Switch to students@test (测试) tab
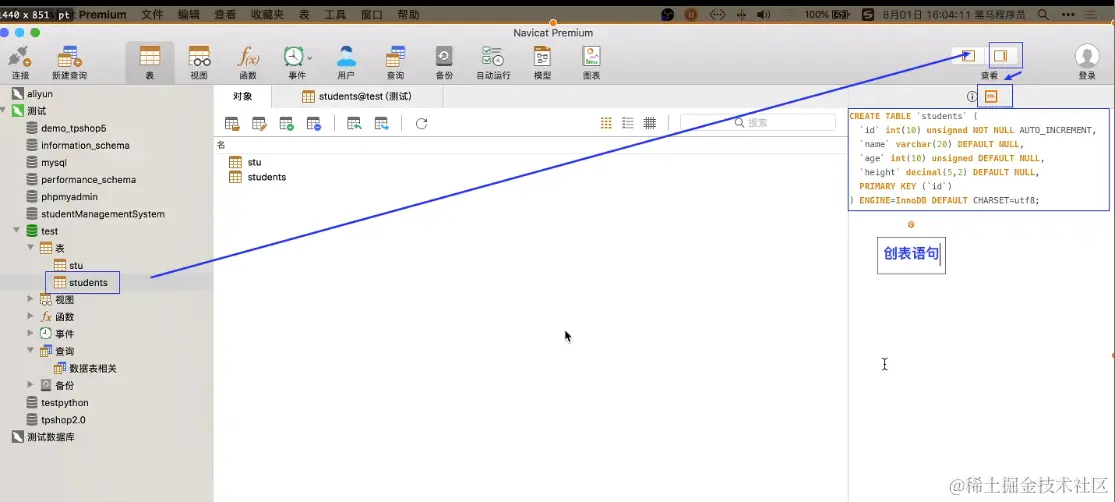This screenshot has height=502, width=1115. click(x=357, y=97)
